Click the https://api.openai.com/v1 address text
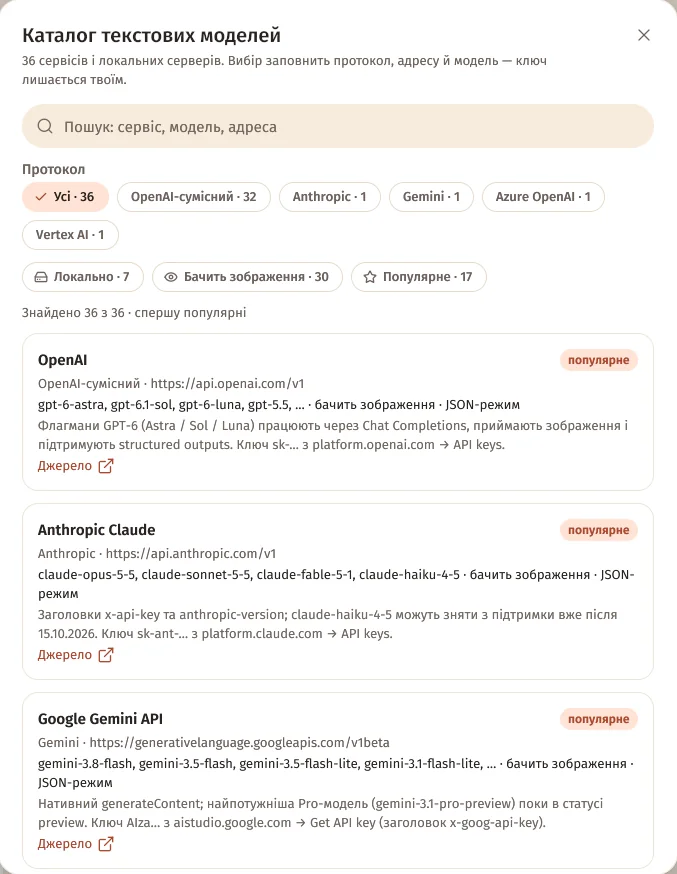The height and width of the screenshot is (874, 677). coord(227,383)
